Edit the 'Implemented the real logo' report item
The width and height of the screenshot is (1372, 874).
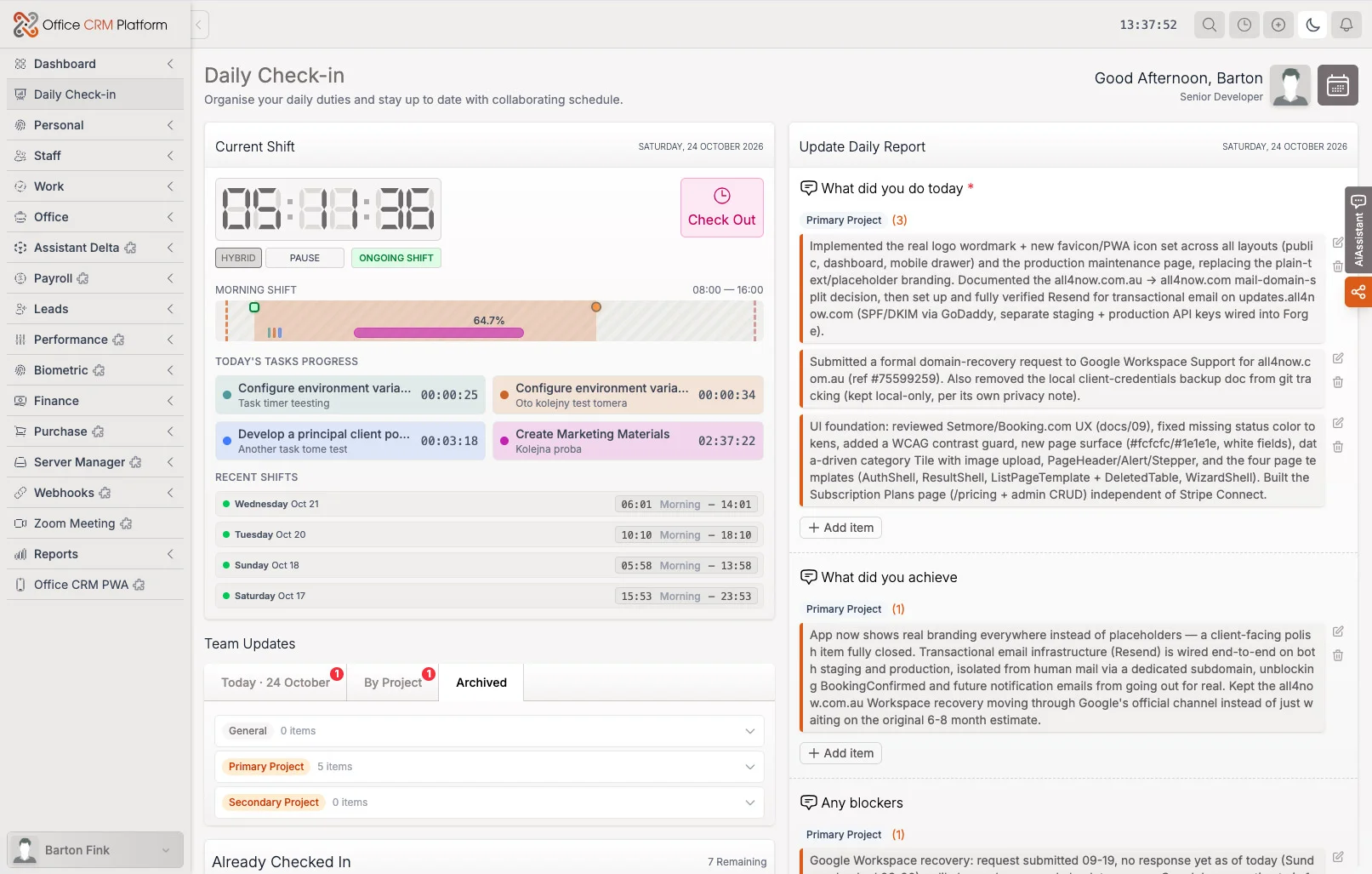point(1338,243)
